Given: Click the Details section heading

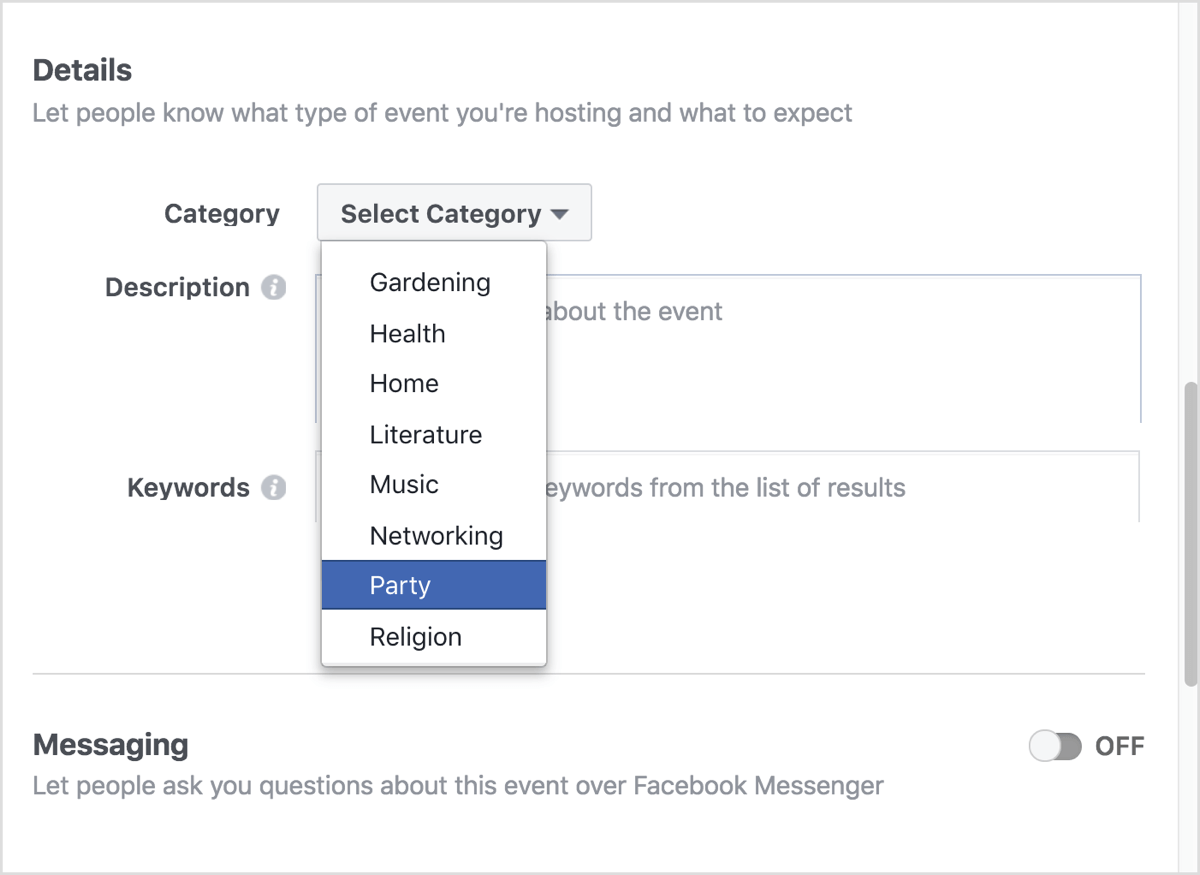Looking at the screenshot, I should pyautogui.click(x=82, y=70).
